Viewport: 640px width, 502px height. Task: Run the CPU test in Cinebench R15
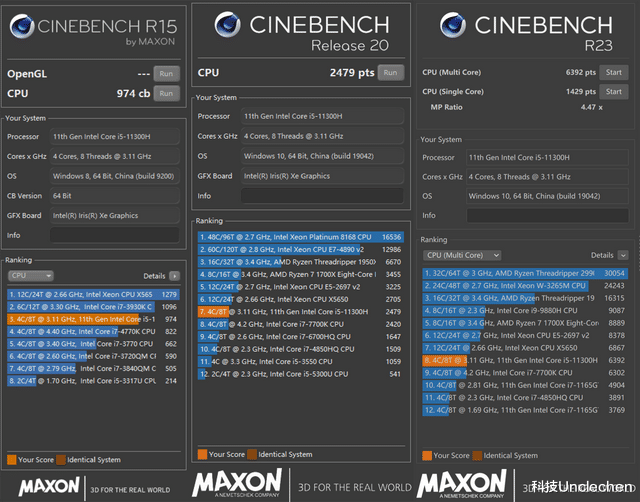(167, 93)
